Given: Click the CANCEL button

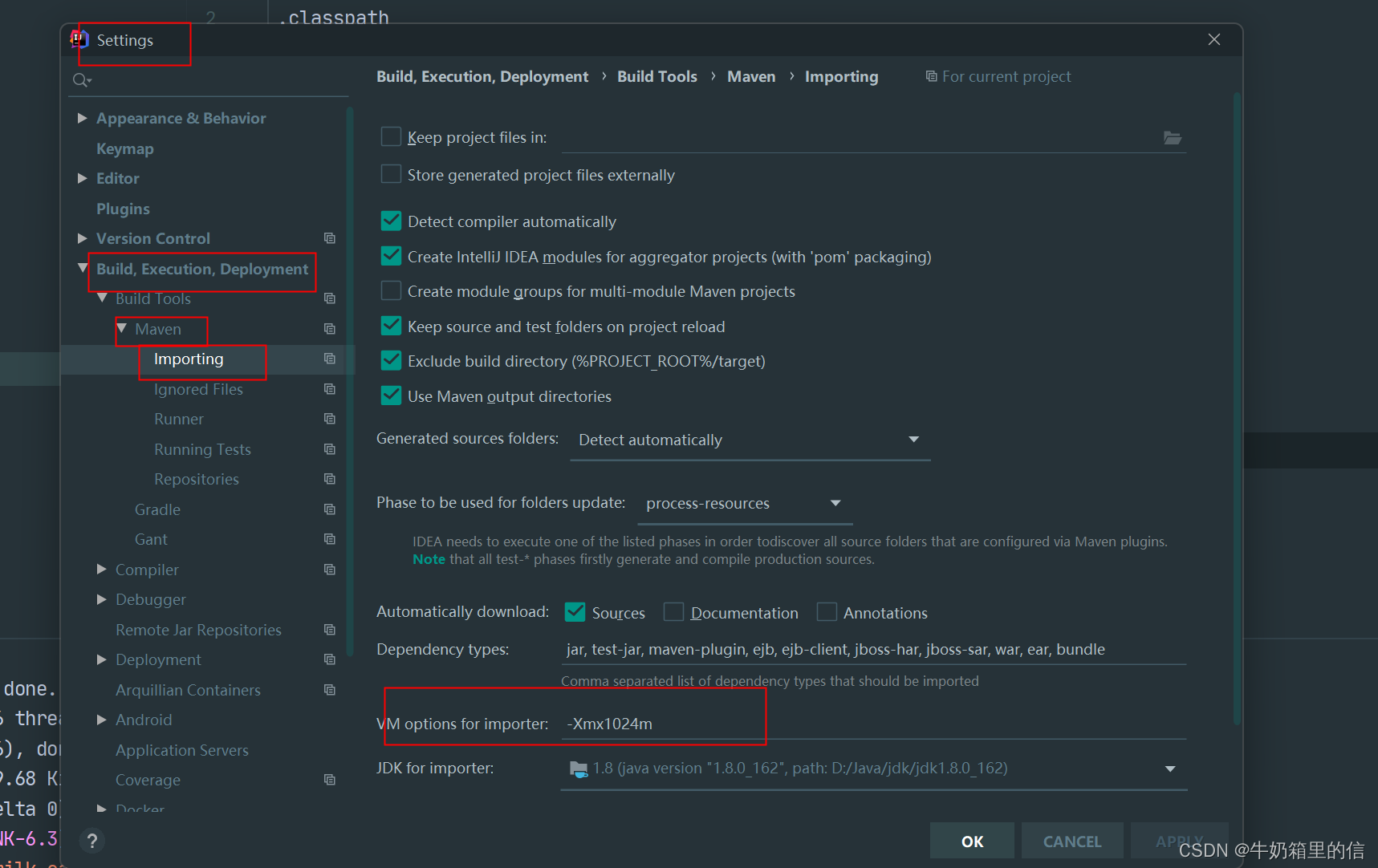Looking at the screenshot, I should pos(1072,841).
